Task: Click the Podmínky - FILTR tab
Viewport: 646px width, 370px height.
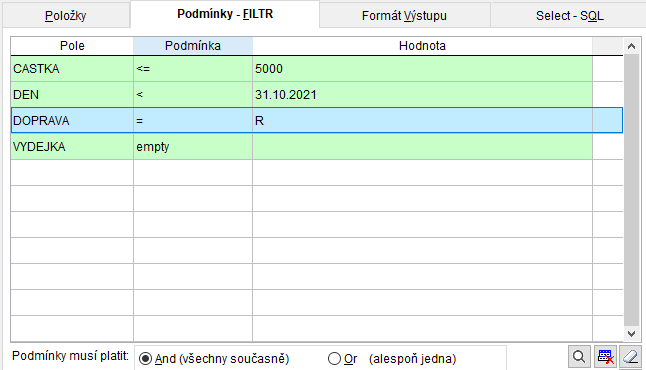Action: (225, 14)
